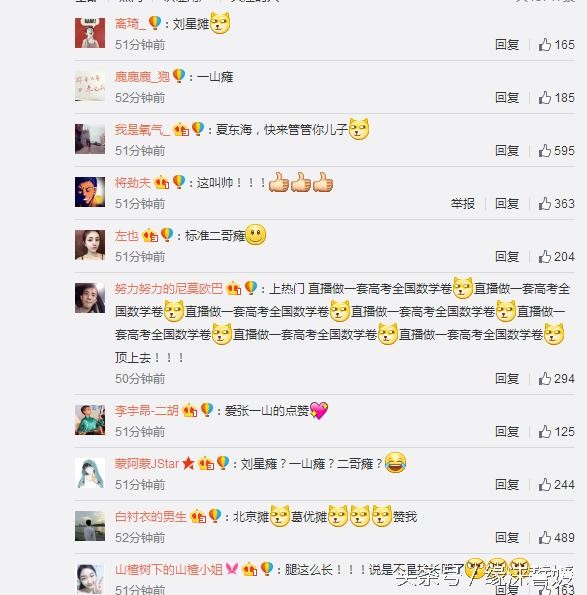Open 蒙阿蒙JStar's profile name link

point(146,464)
